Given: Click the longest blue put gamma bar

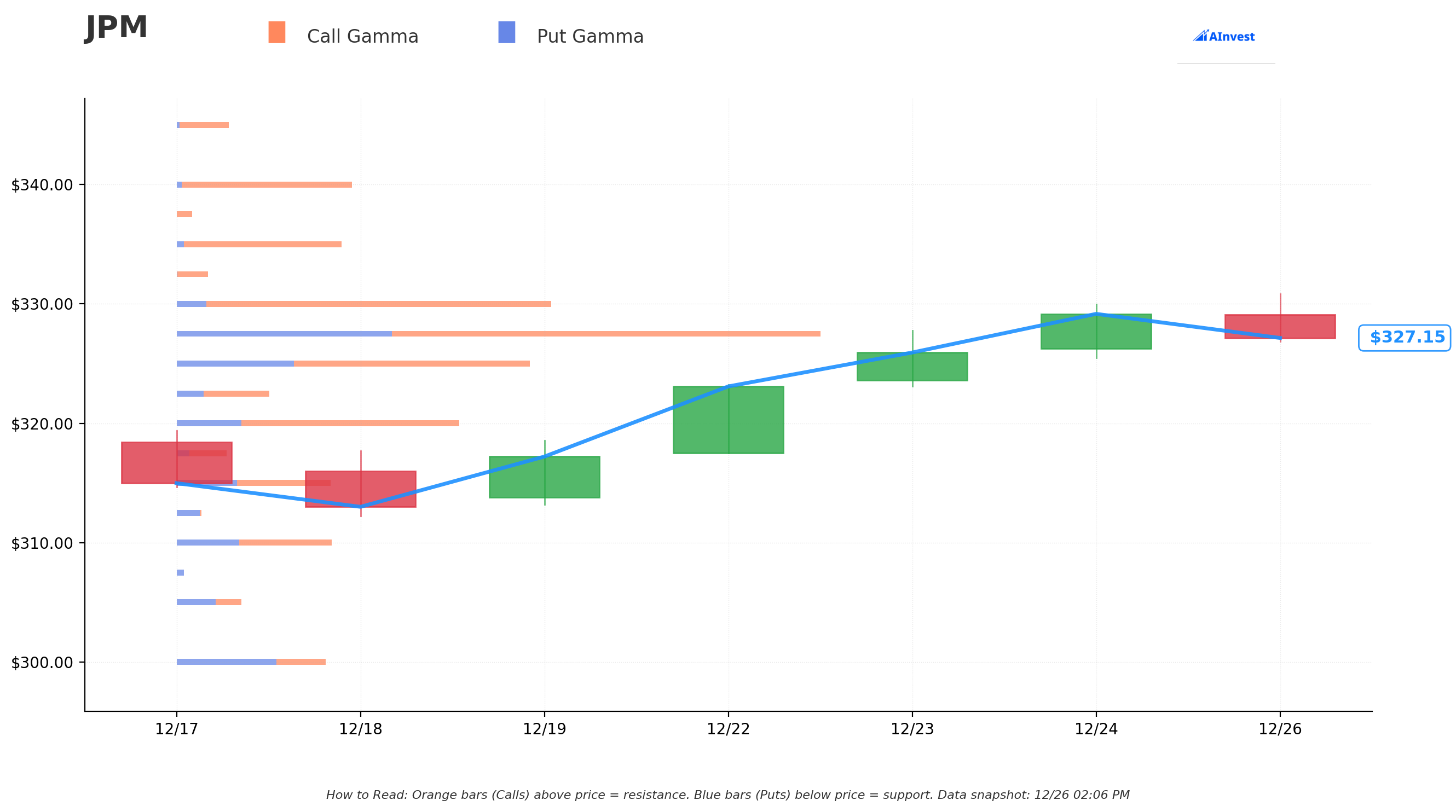Looking at the screenshot, I should pos(284,334).
